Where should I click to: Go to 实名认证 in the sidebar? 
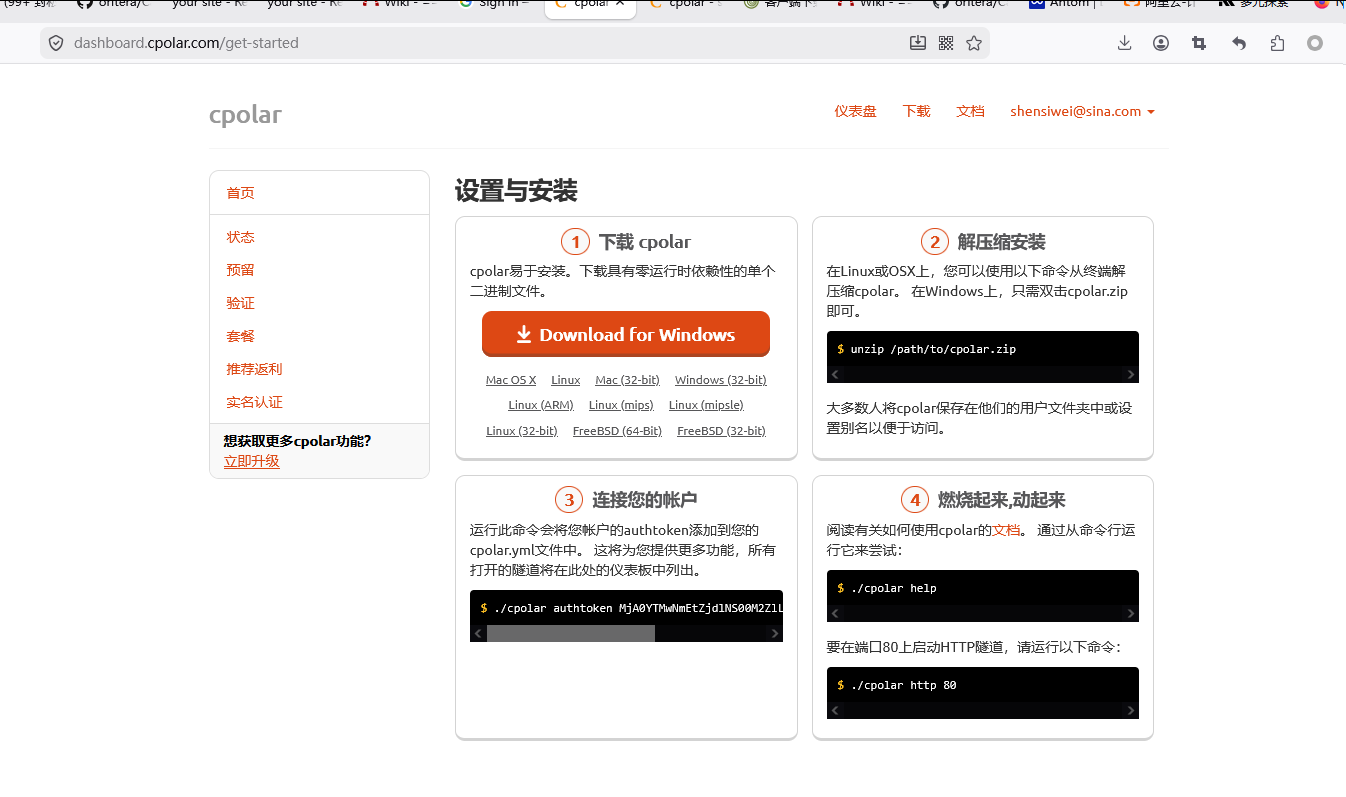tap(254, 402)
